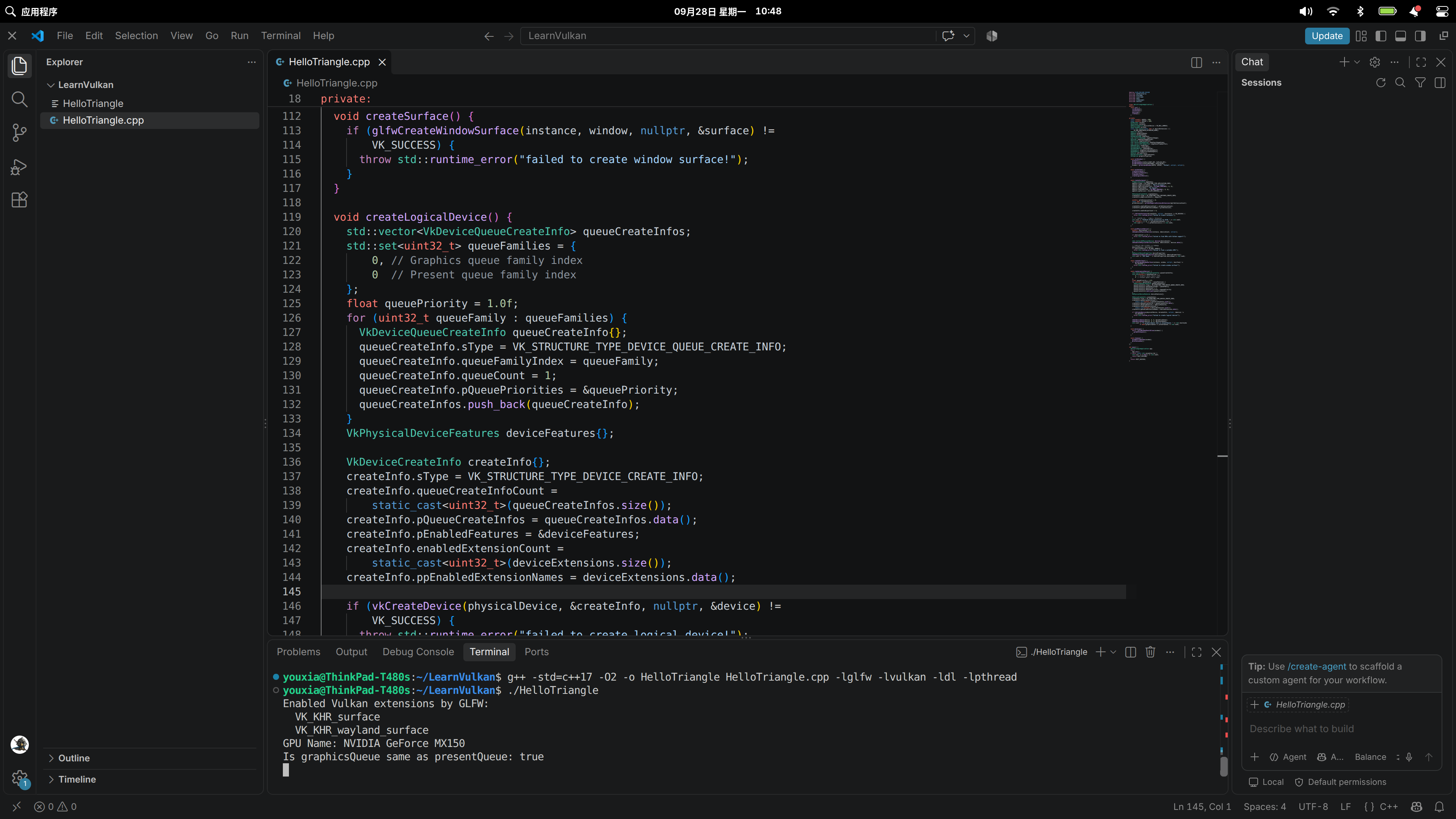Toggle the secondary side bar
This screenshot has height=819, width=1456.
1420,36
